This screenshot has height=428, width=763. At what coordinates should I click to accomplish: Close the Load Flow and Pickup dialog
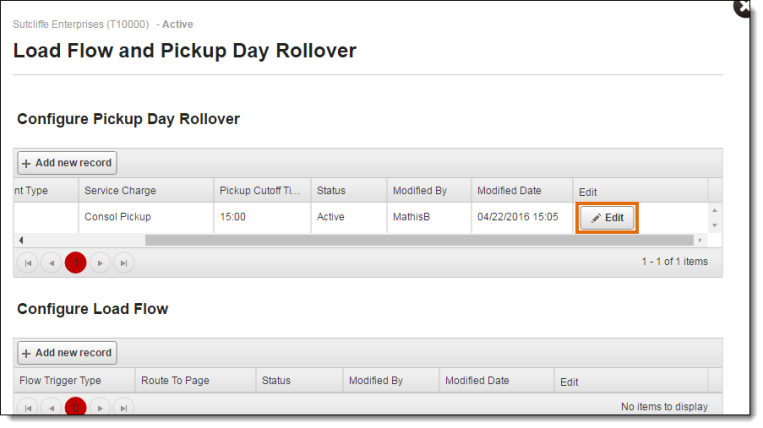tap(743, 7)
